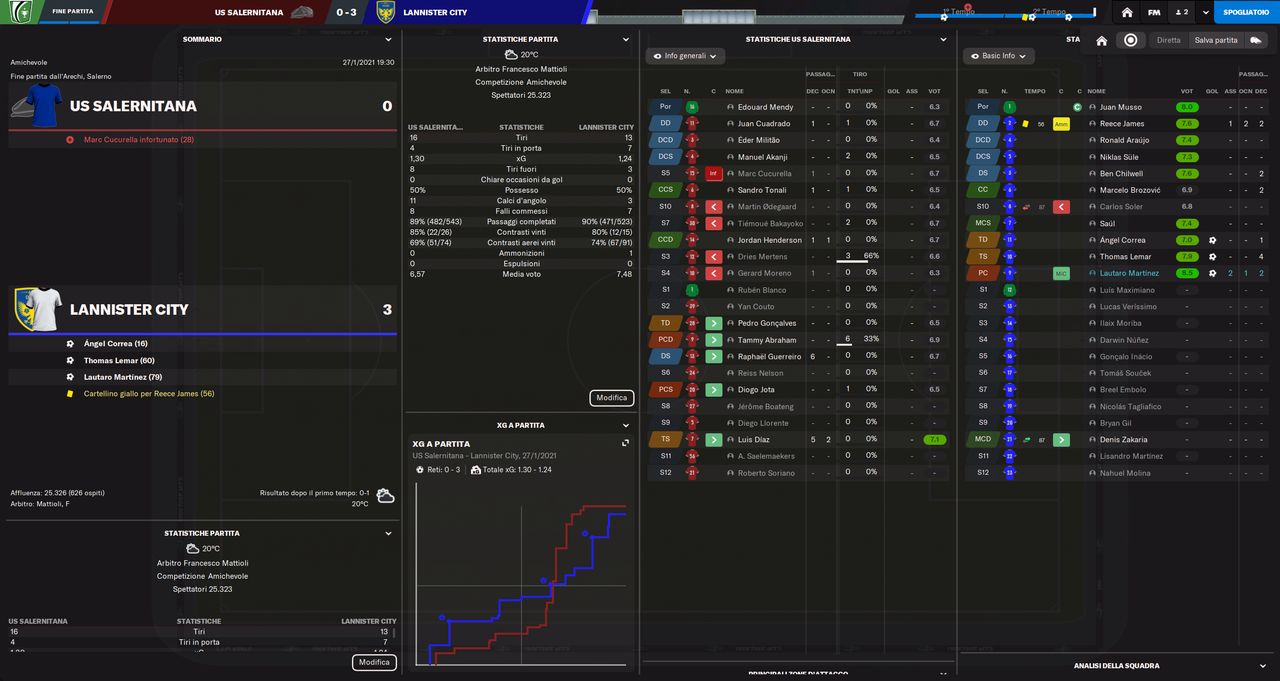
Task: Expand the Analisi della squadra panel
Action: pyautogui.click(x=1264, y=665)
